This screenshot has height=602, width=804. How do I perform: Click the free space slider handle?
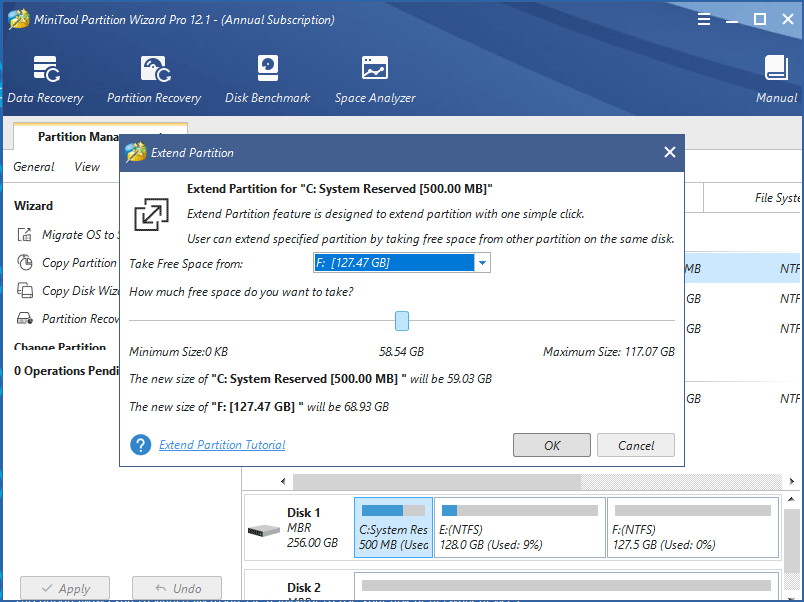pyautogui.click(x=401, y=321)
